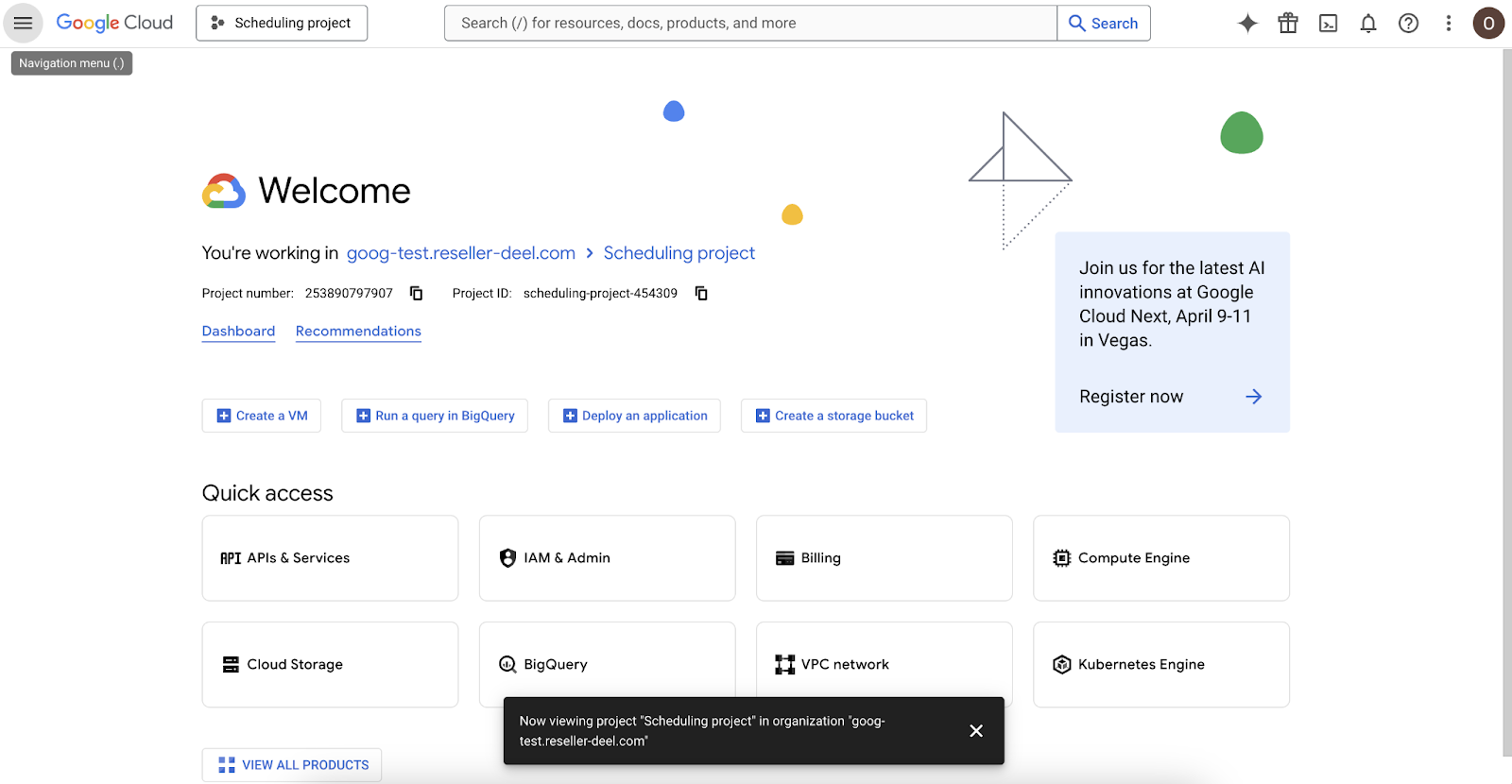
Task: Open the user account avatar
Action: (1488, 24)
